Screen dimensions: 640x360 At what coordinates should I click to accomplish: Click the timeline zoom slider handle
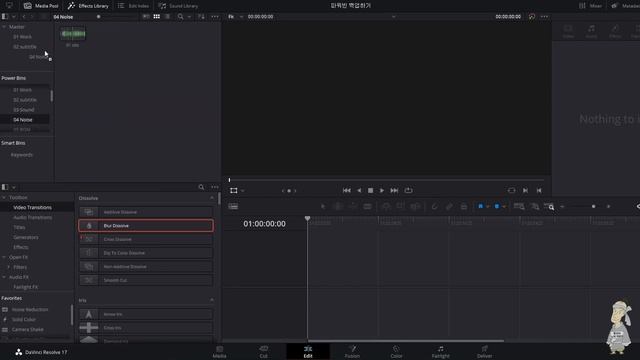tap(593, 207)
